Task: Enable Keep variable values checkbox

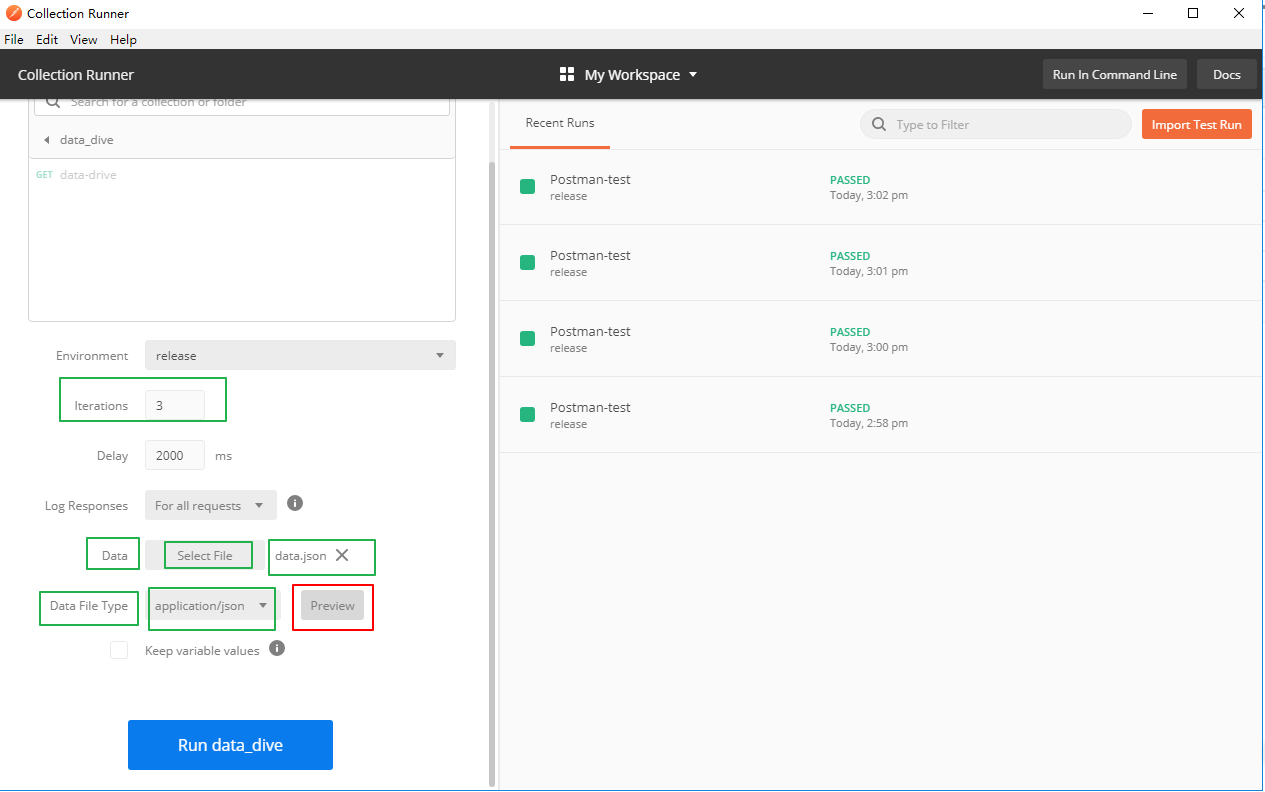Action: click(119, 650)
